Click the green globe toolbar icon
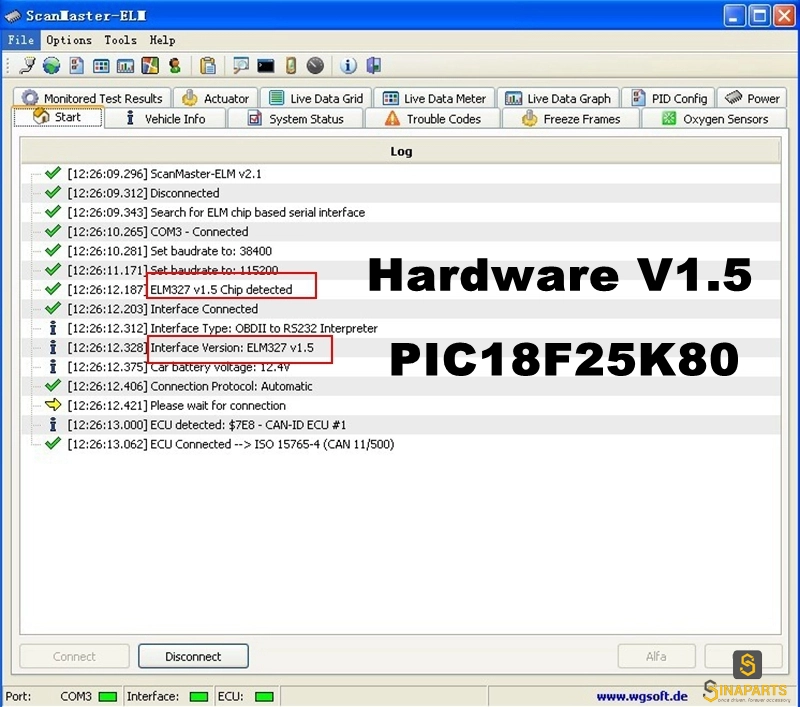 (x=52, y=65)
